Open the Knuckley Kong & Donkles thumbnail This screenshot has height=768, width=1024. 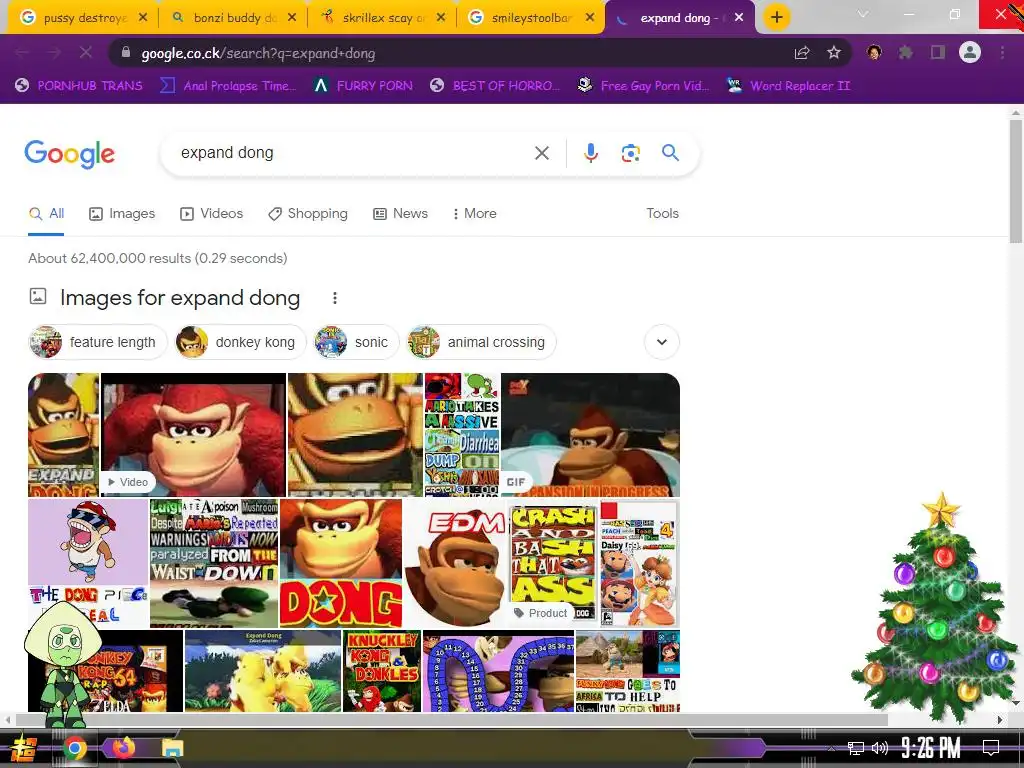[382, 671]
